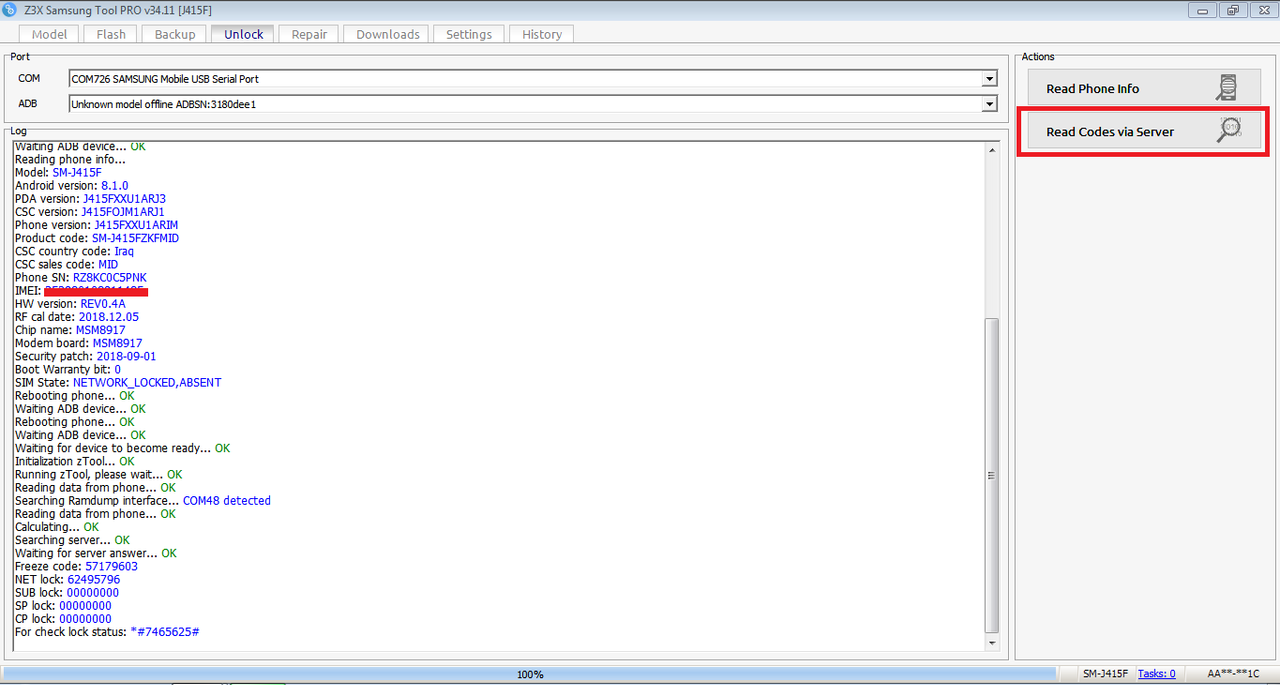
Task: Click the Phone SN value RZ8KC0C5PNK
Action: click(110, 277)
